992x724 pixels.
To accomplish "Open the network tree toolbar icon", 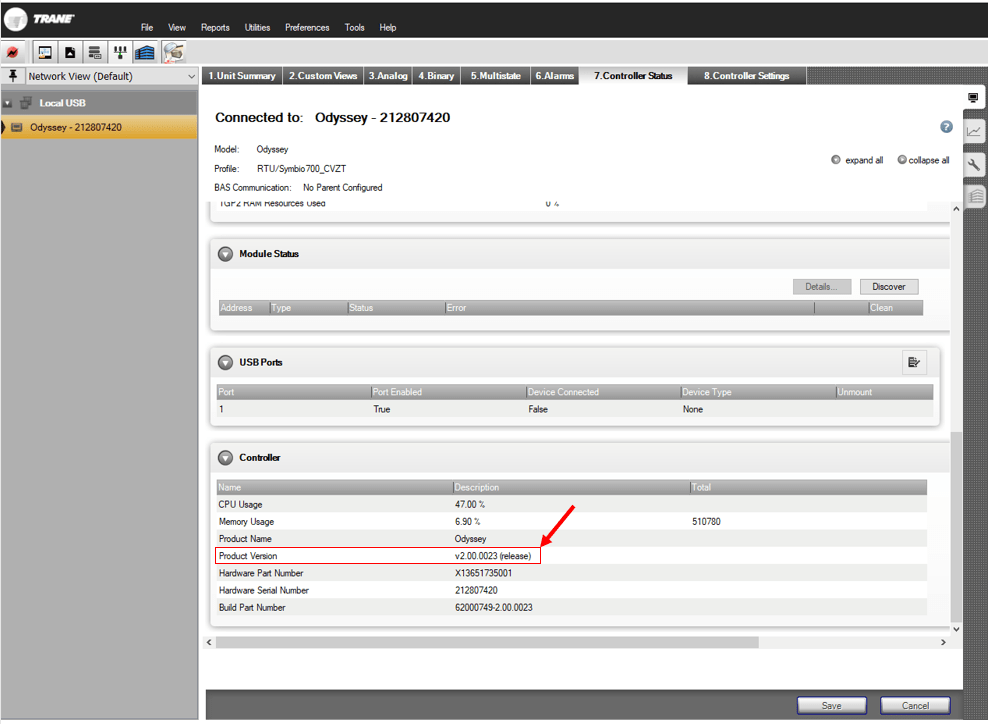I will [120, 51].
